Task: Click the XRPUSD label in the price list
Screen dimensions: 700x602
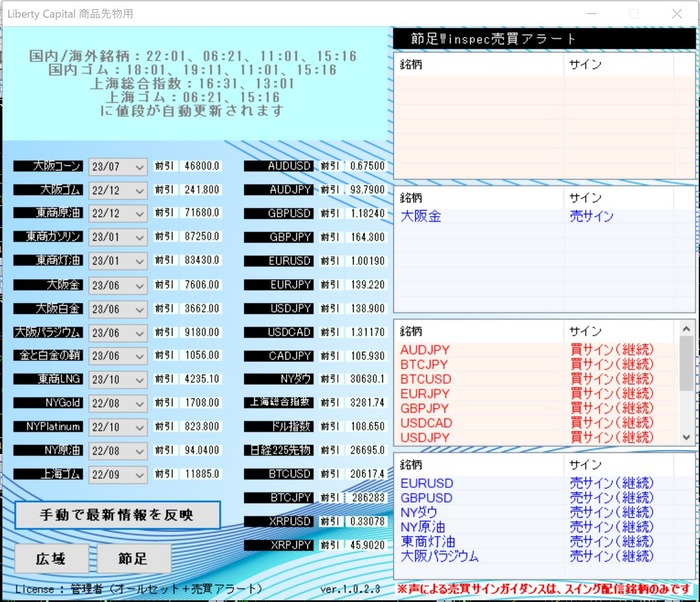Action: [279, 521]
